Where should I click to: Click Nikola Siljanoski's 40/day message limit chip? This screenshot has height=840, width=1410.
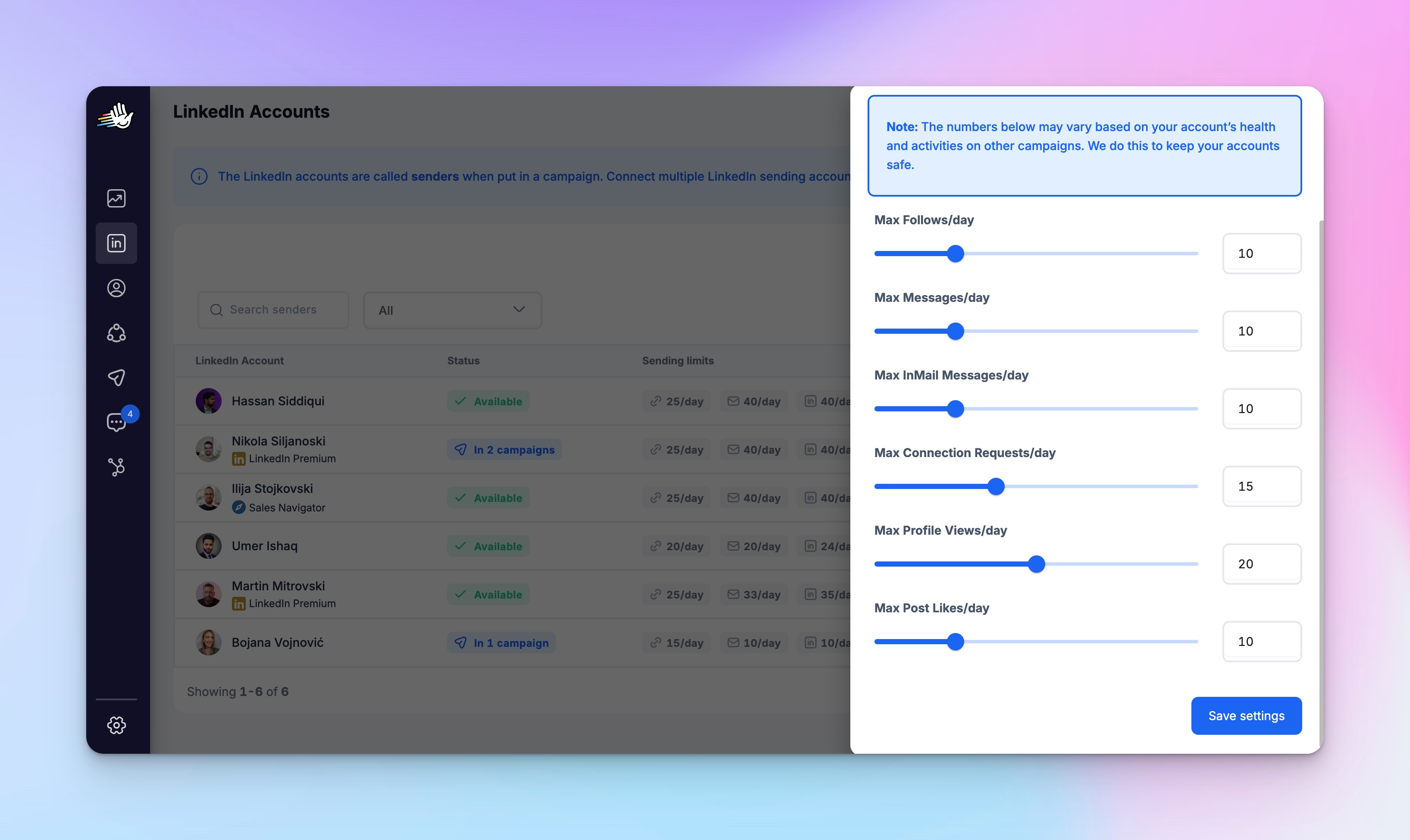click(x=754, y=449)
